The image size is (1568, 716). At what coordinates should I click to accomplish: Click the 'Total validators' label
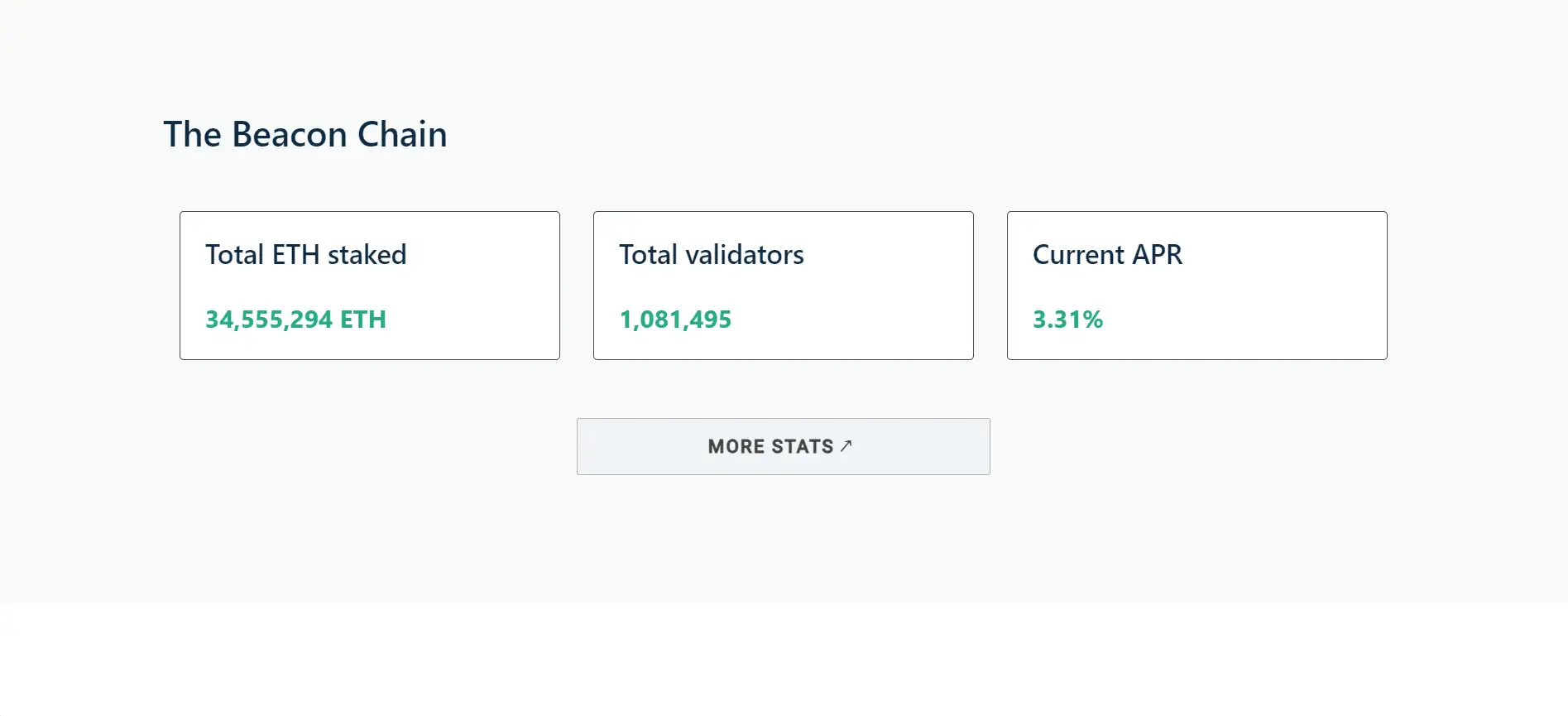711,255
